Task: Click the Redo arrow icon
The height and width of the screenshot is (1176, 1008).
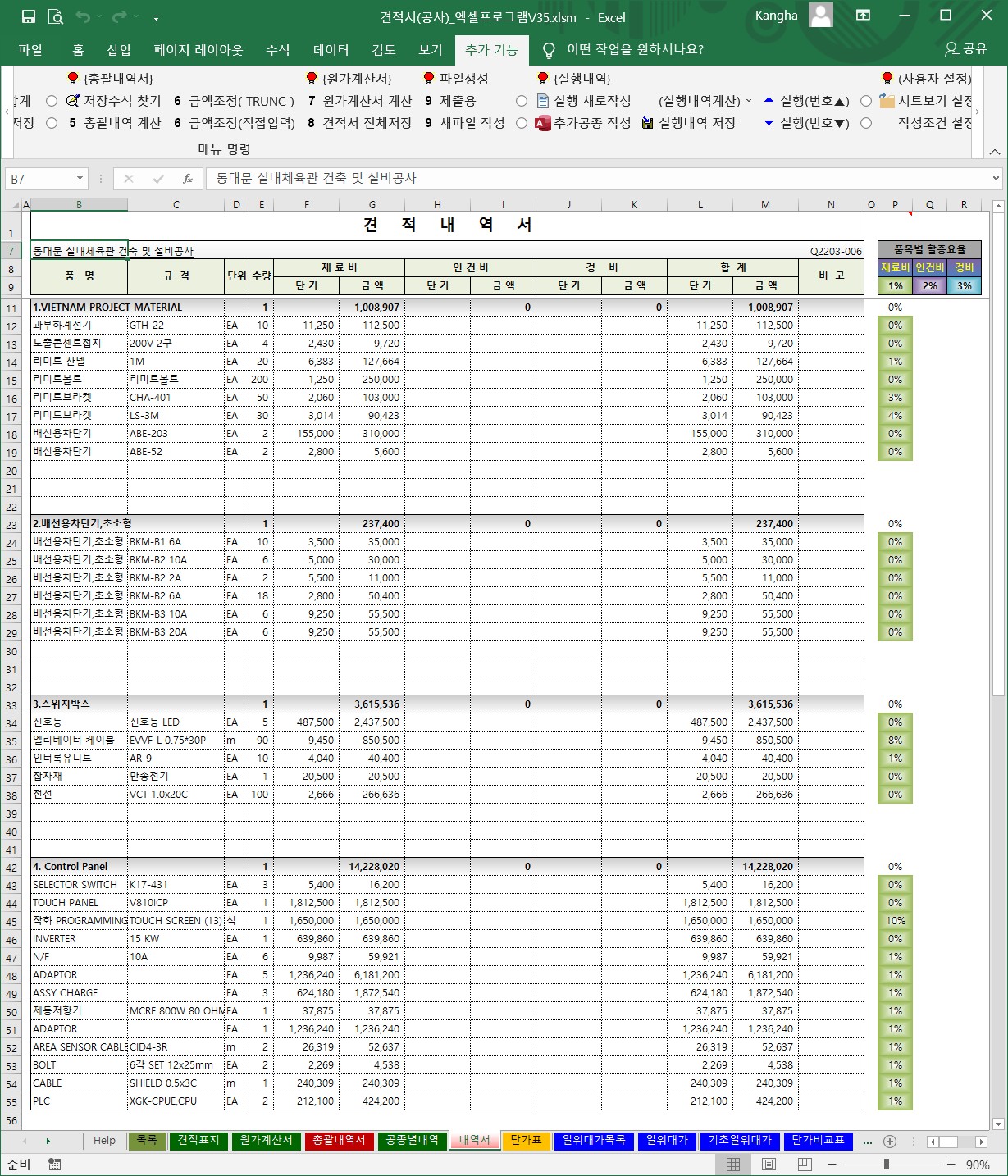Action: [x=120, y=16]
